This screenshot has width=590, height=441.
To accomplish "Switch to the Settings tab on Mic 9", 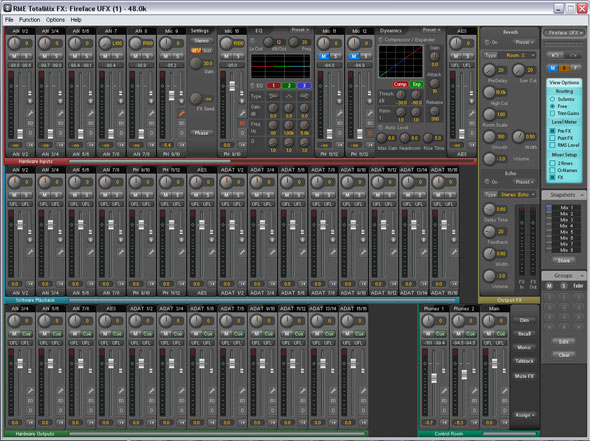I will click(x=199, y=31).
